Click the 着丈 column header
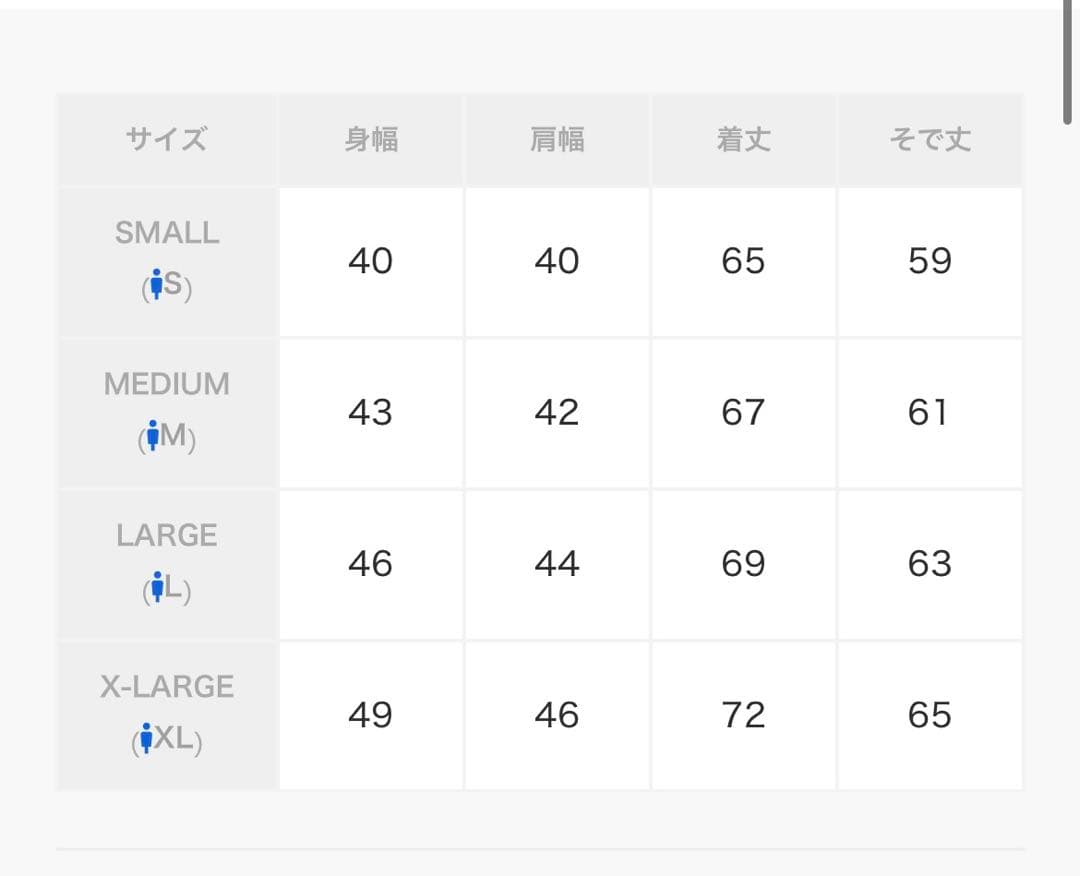 (744, 139)
